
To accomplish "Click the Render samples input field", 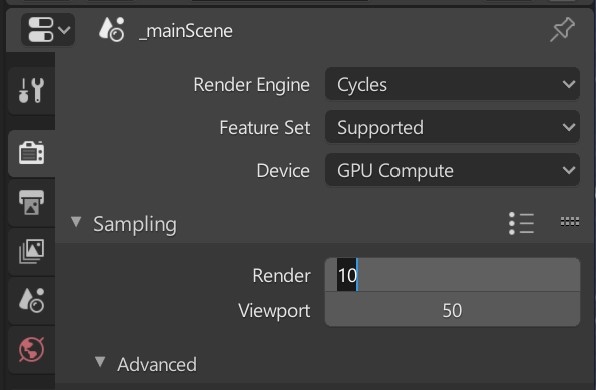I will click(452, 274).
